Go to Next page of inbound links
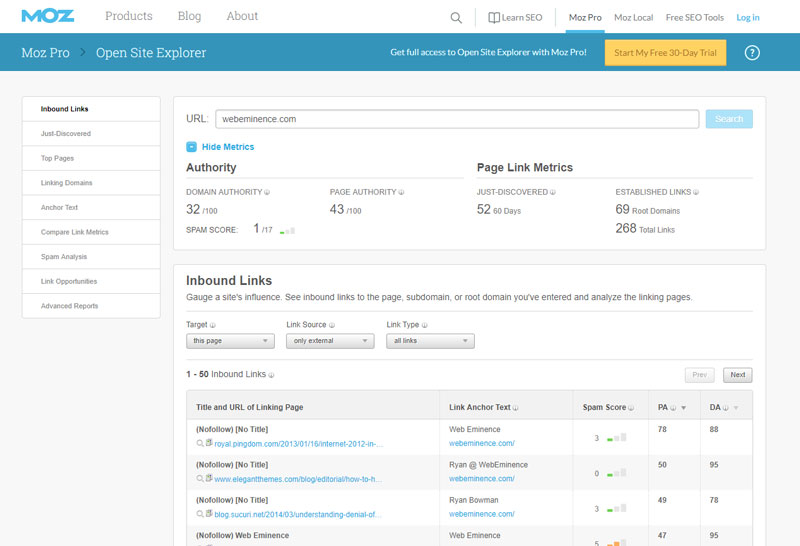The width and height of the screenshot is (800, 546). coord(738,375)
